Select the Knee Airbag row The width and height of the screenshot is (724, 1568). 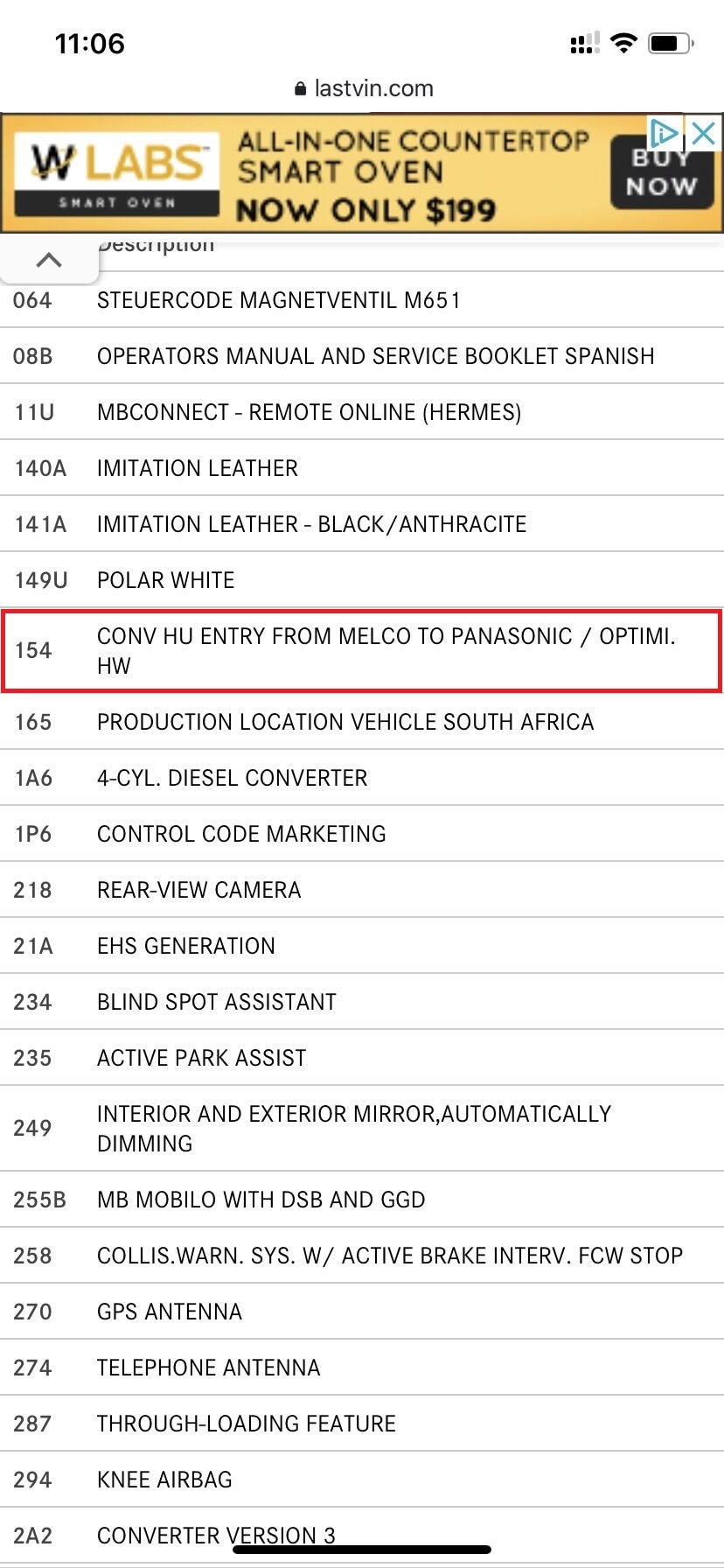point(362,1480)
